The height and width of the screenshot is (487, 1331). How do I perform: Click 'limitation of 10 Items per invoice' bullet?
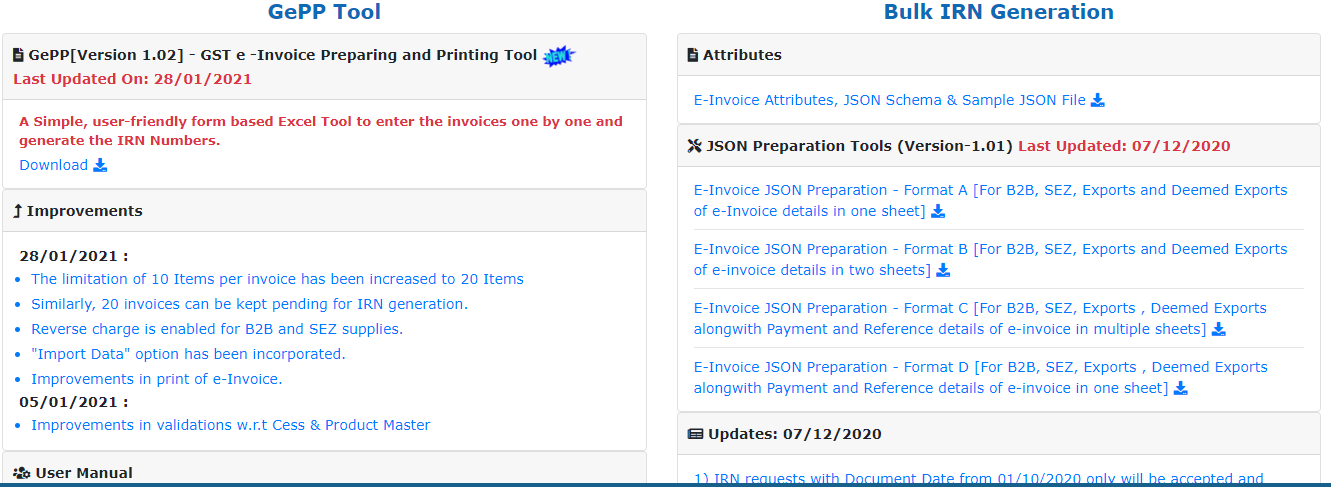coord(277,279)
